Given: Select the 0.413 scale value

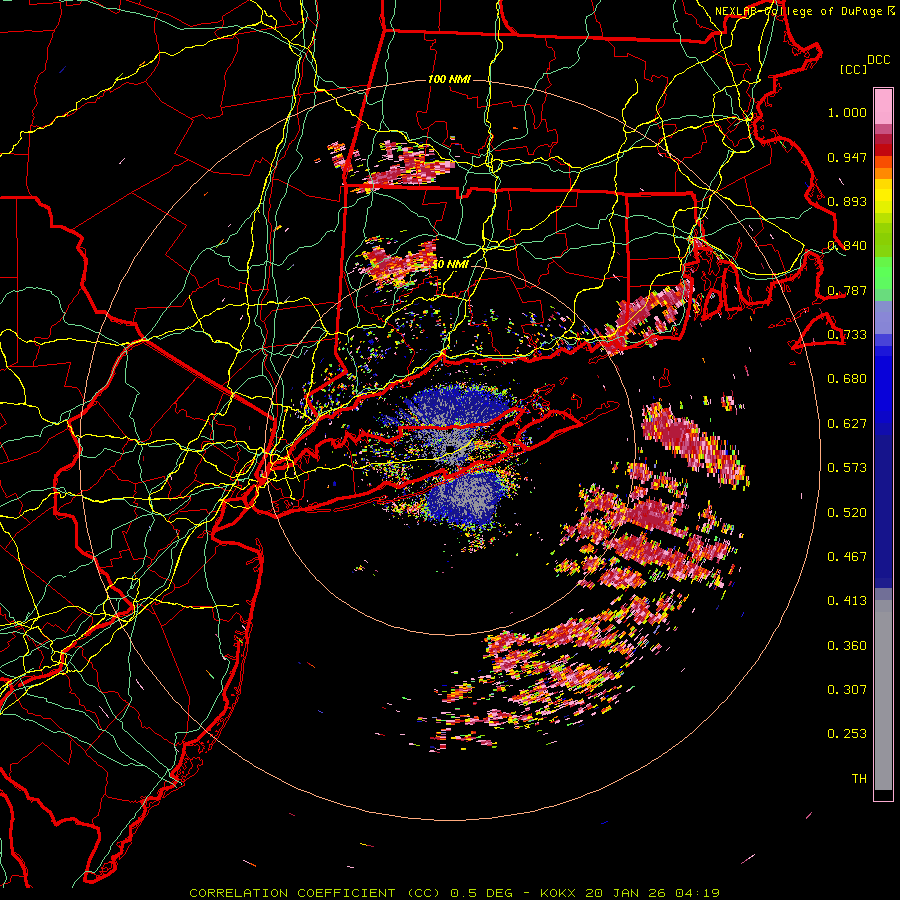Looking at the screenshot, I should click(x=847, y=601).
